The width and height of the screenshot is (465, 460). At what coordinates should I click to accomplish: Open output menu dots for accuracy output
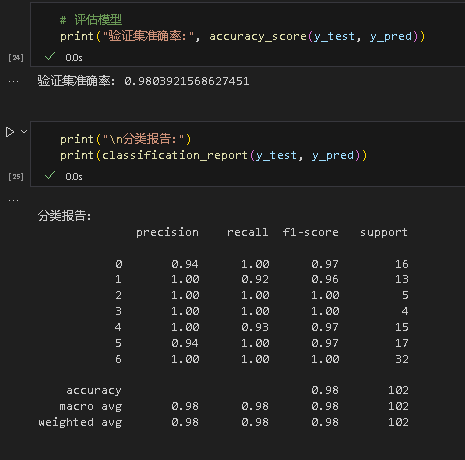[14, 82]
